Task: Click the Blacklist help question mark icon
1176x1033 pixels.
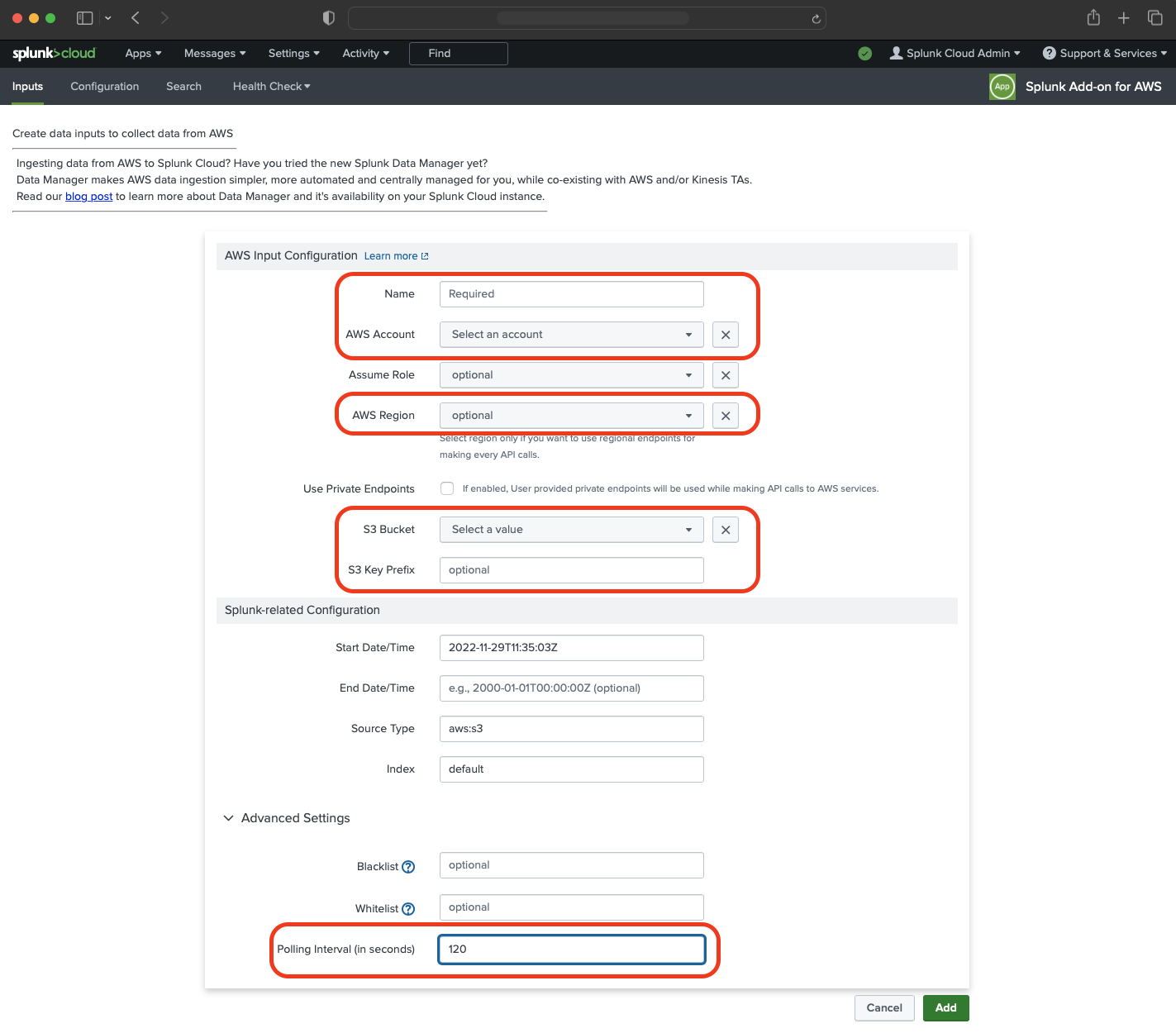Action: click(408, 867)
